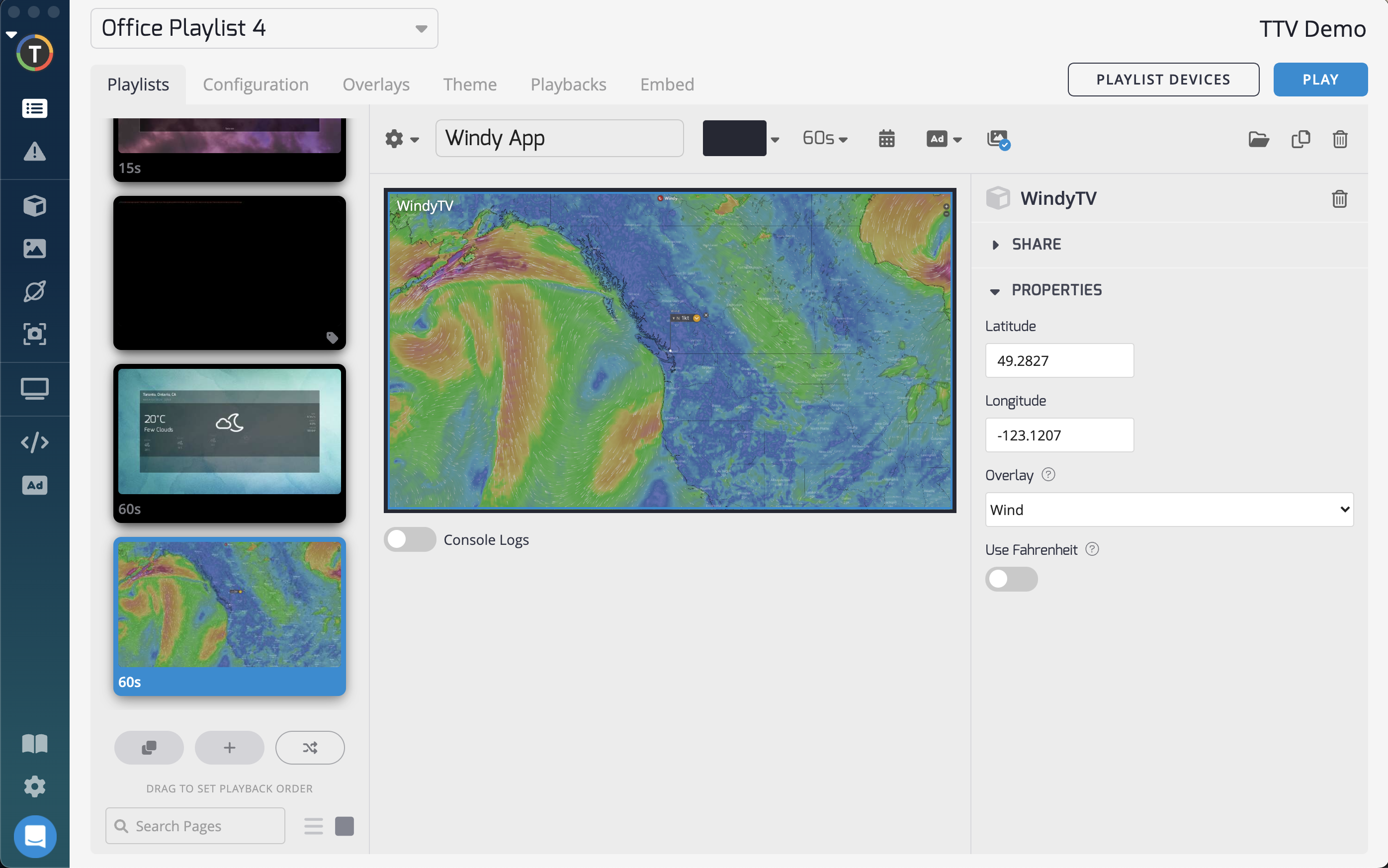
Task: Enable the Console Logs toggle
Action: (410, 539)
